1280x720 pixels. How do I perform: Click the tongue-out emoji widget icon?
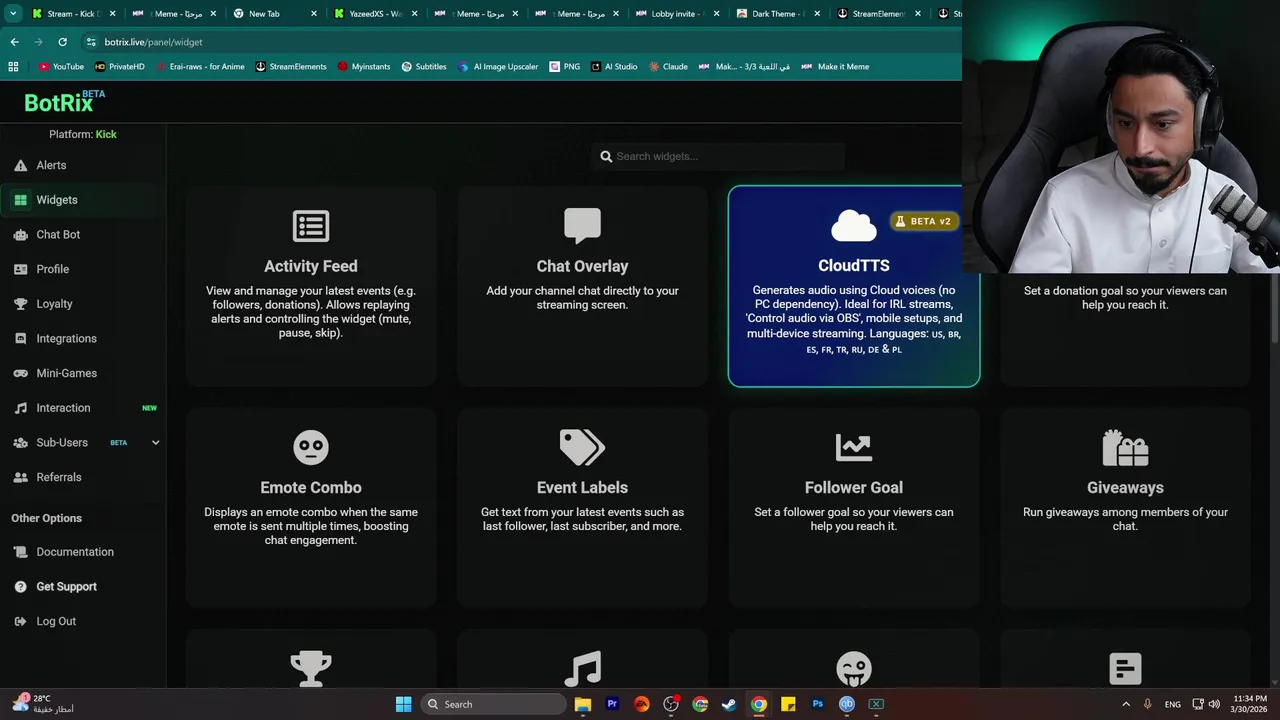[x=854, y=668]
